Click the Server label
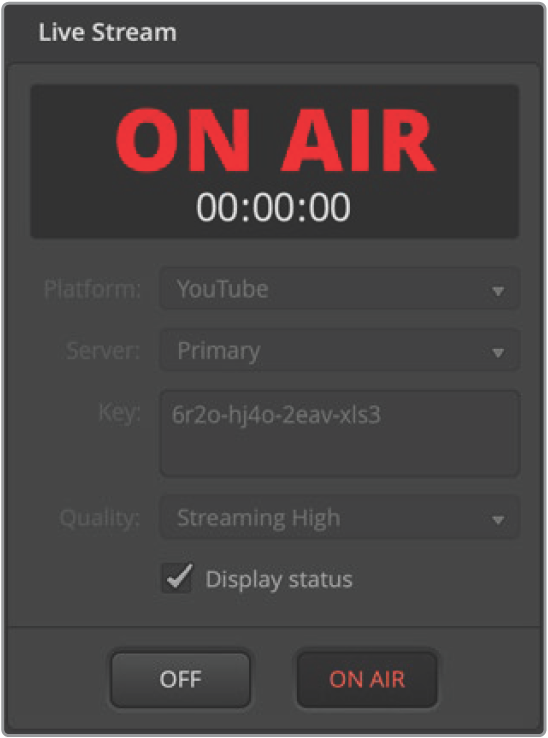Viewport: 548px width, 738px height. (x=103, y=351)
